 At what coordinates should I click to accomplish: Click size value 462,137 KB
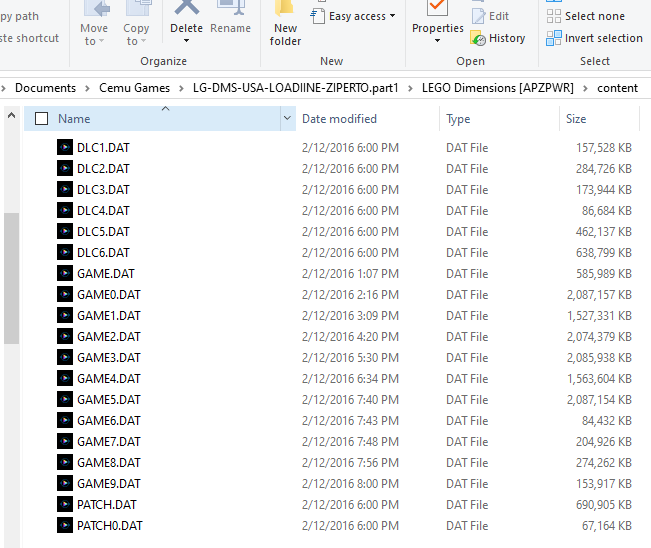click(x=604, y=231)
